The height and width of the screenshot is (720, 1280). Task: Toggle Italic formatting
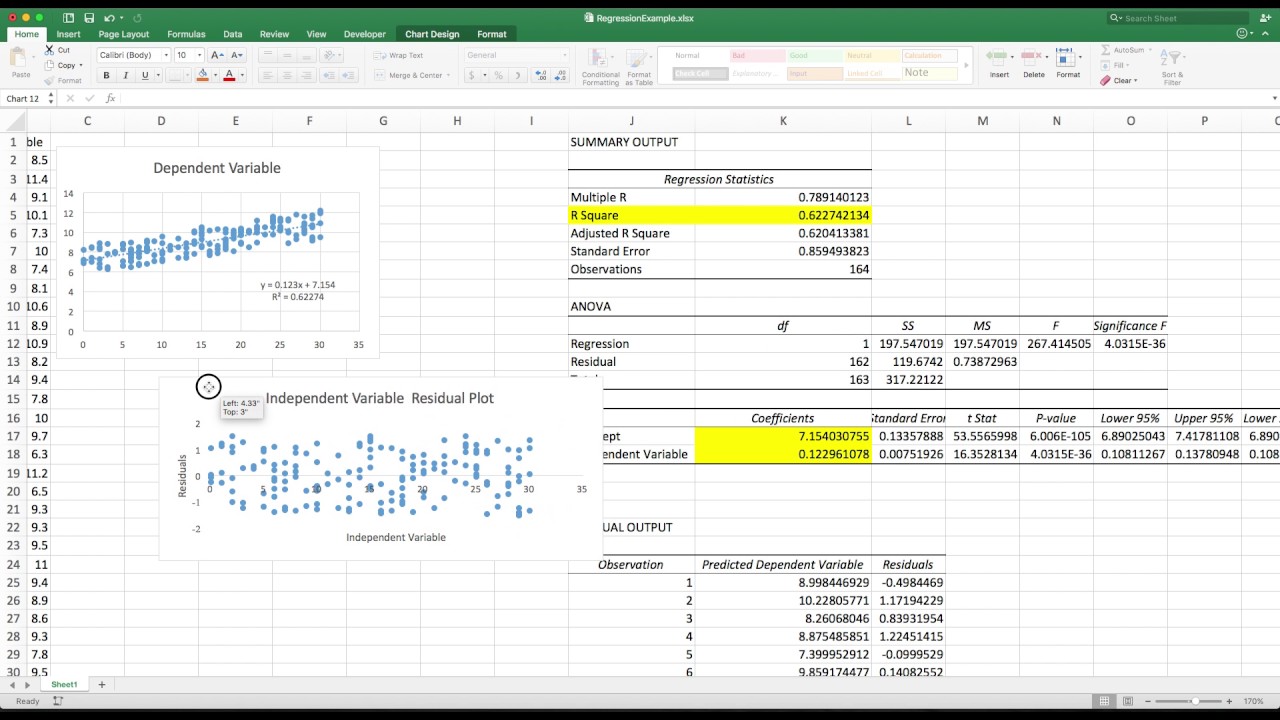pos(125,75)
